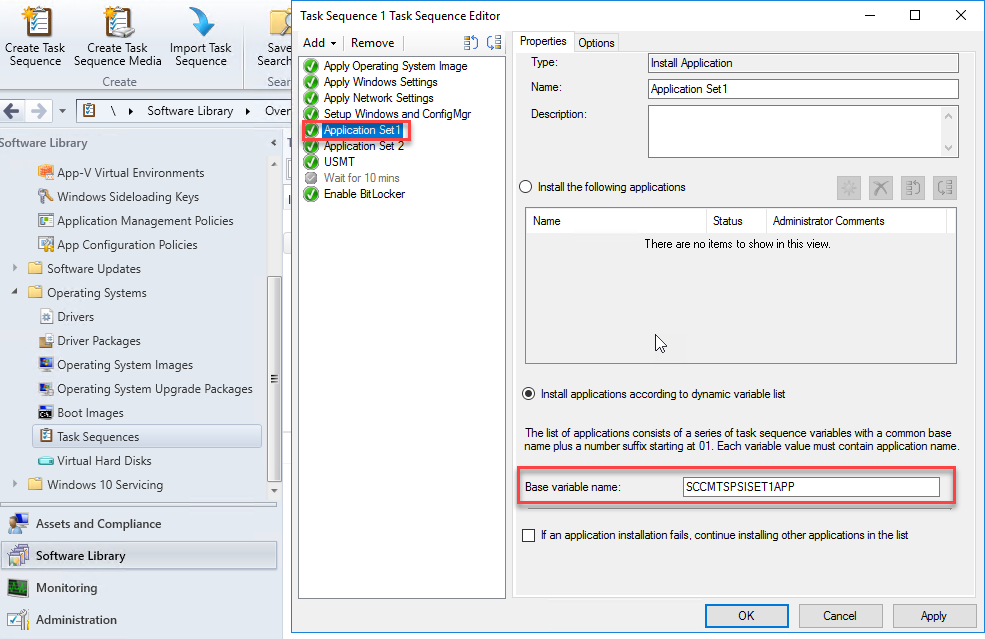Click the Apply button
Image resolution: width=985 pixels, height=639 pixels.
(933, 616)
